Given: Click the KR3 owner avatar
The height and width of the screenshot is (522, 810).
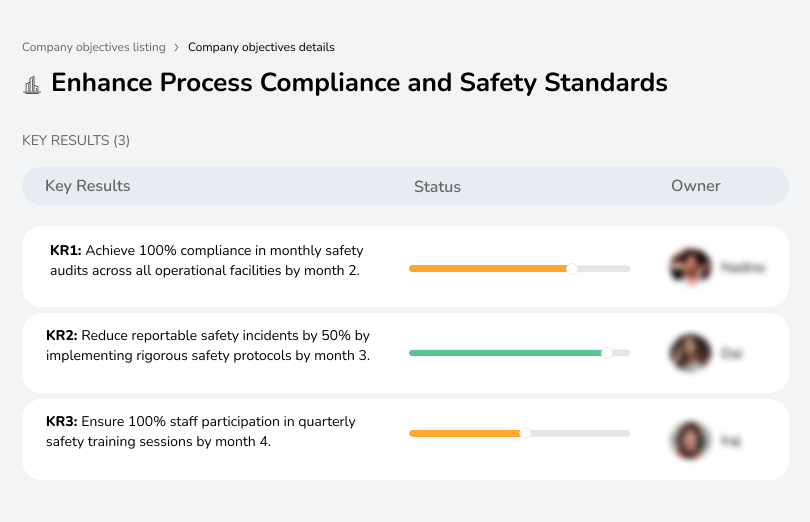Looking at the screenshot, I should pyautogui.click(x=691, y=440).
